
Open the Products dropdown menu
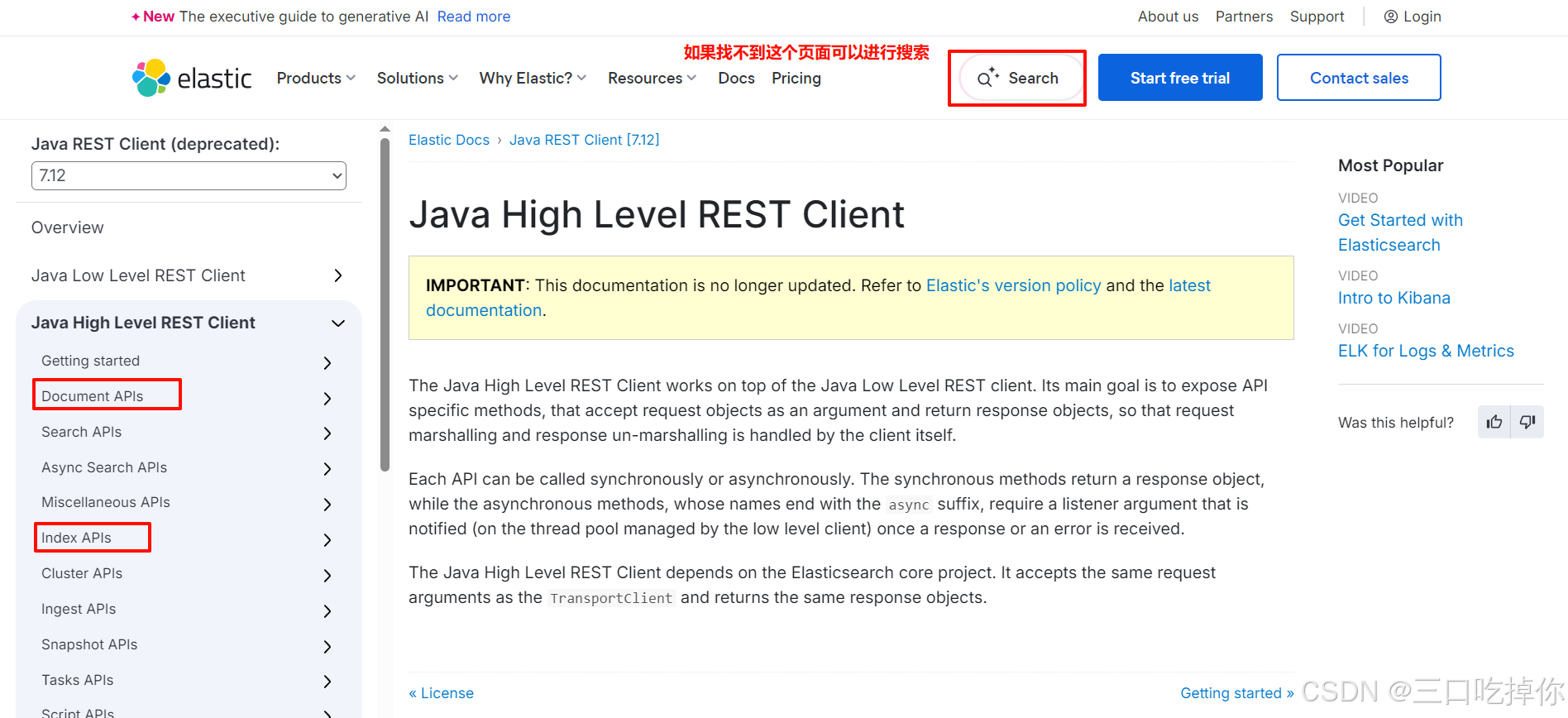pyautogui.click(x=316, y=78)
